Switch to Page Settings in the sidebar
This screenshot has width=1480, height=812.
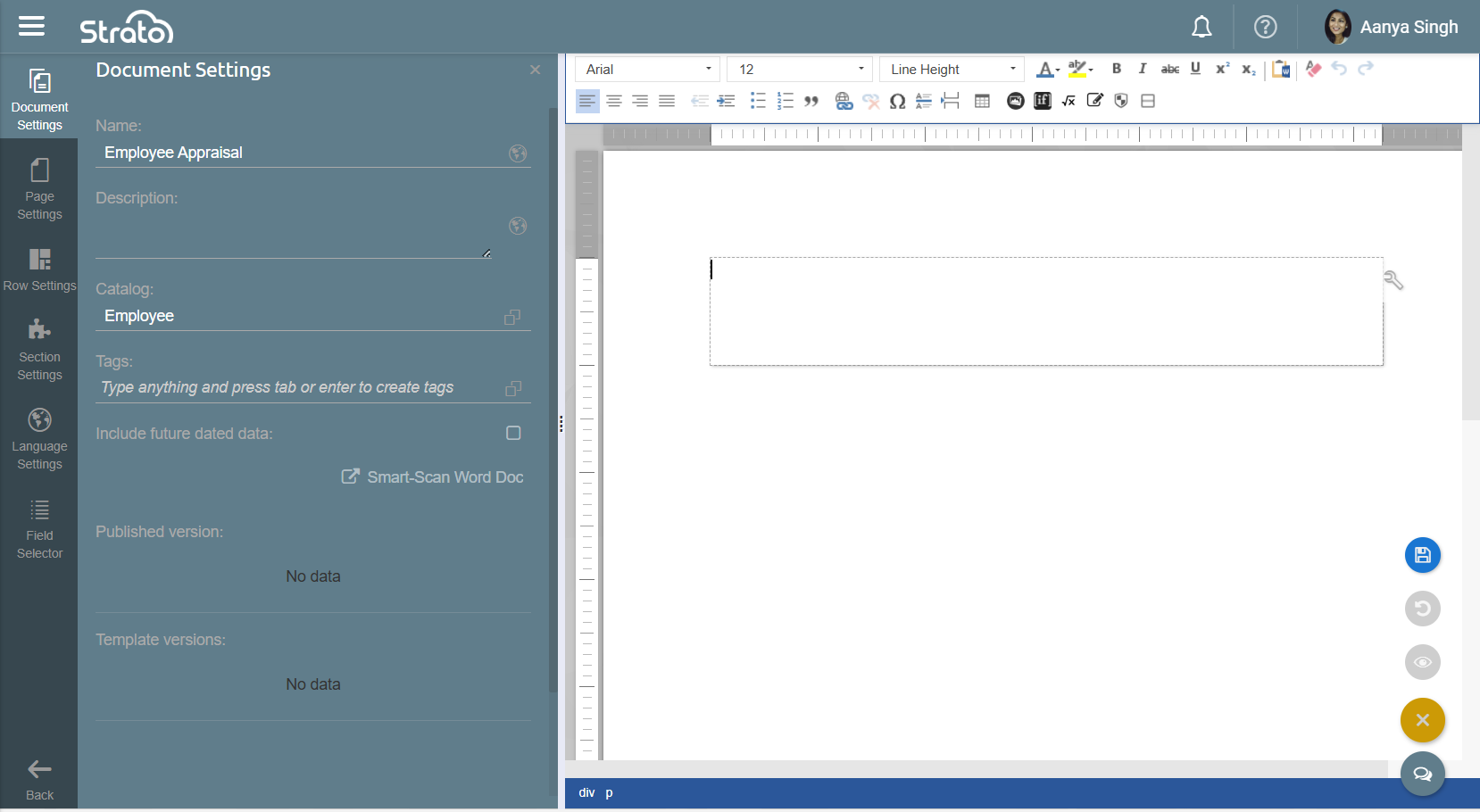[39, 189]
